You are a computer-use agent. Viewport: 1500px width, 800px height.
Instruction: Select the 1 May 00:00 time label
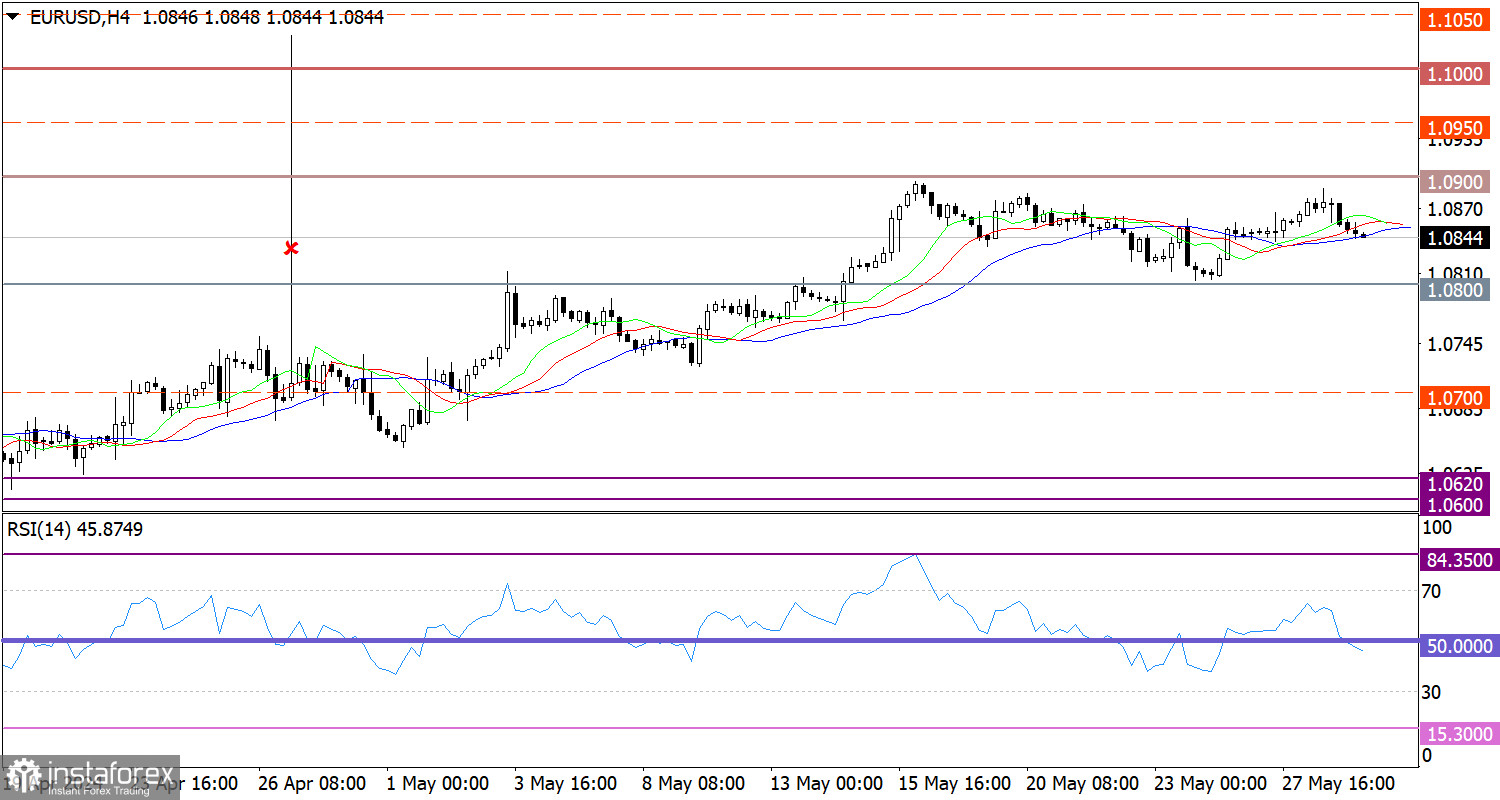[x=439, y=783]
